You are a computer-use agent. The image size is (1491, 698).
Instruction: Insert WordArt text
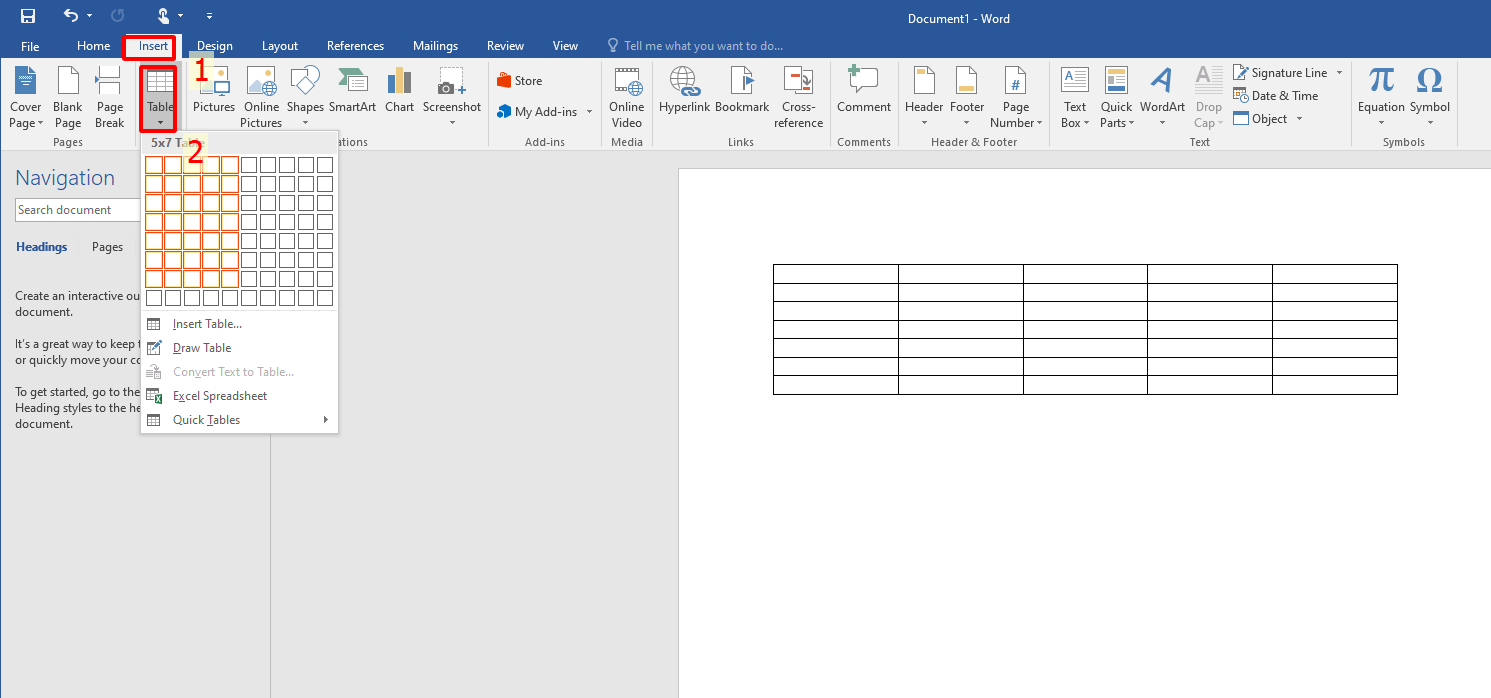coord(1162,97)
